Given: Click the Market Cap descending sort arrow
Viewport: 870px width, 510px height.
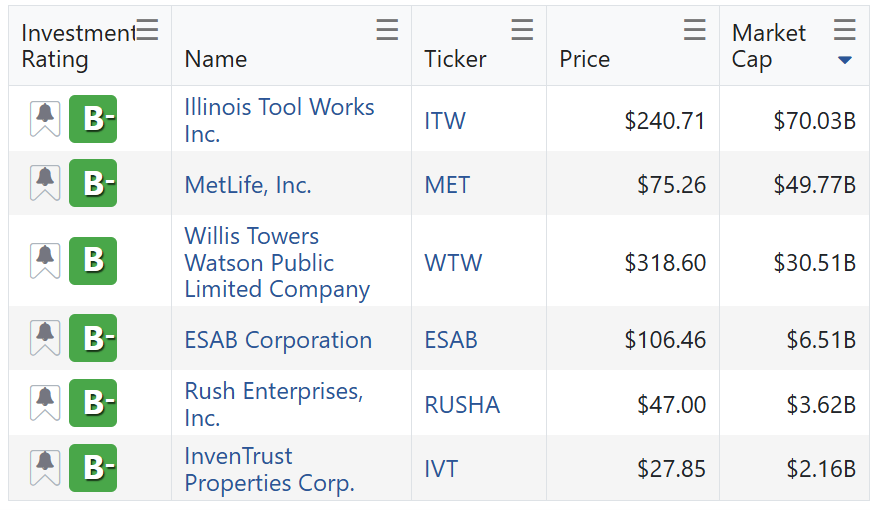Looking at the screenshot, I should pyautogui.click(x=845, y=60).
